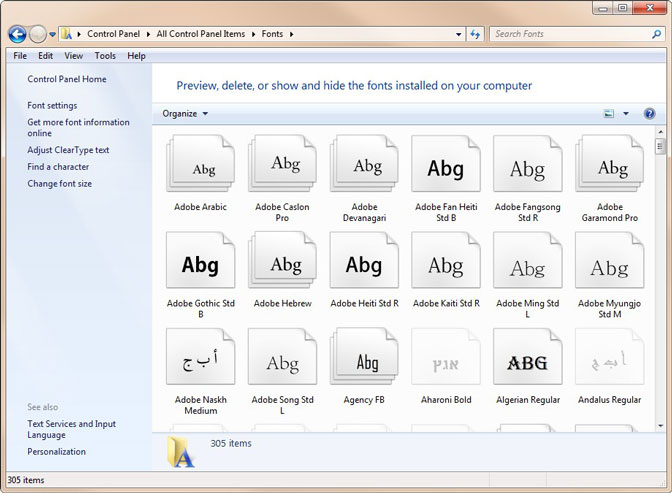672x493 pixels.
Task: Click the disabled Forward navigation button
Action: click(x=38, y=34)
